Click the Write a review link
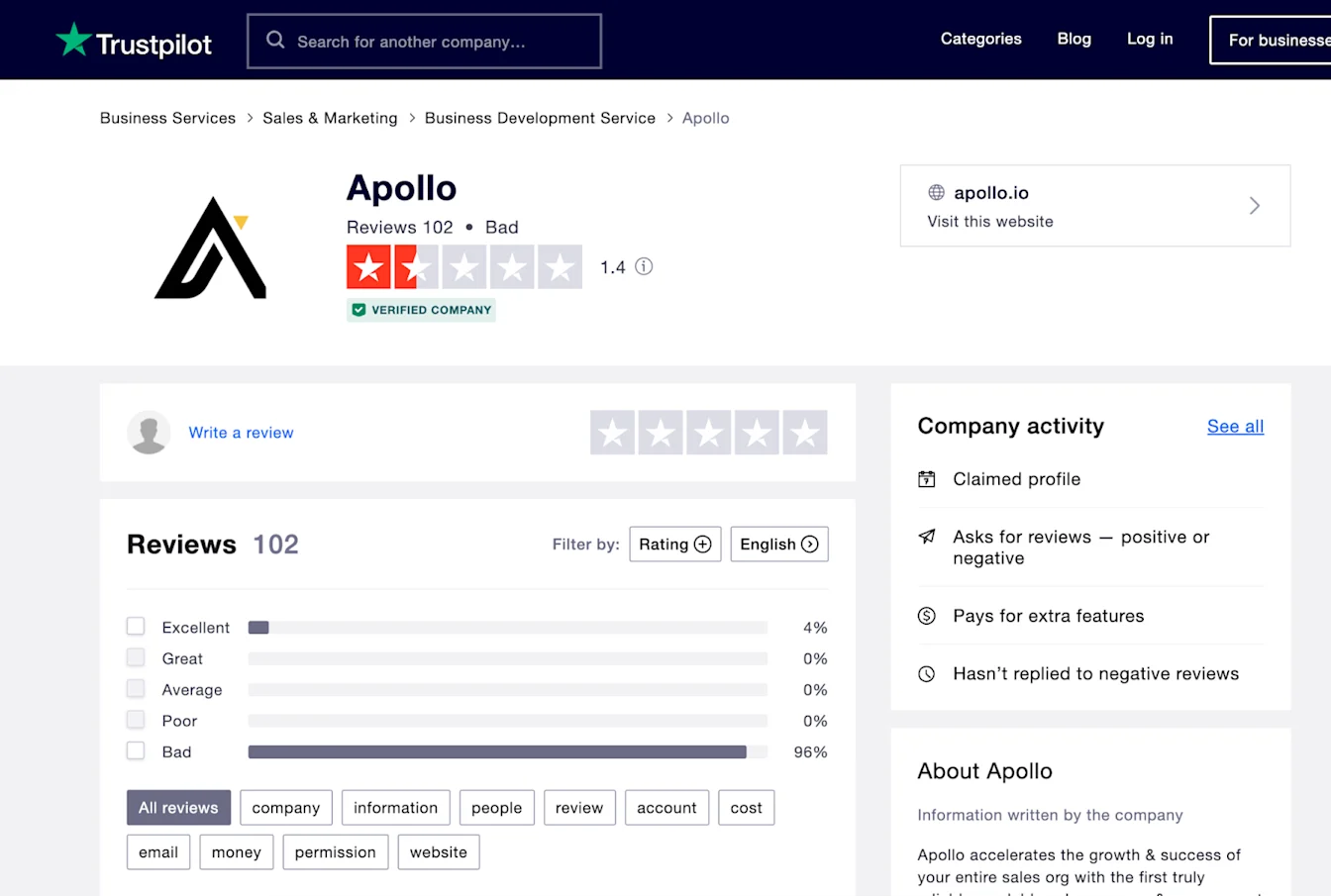Image resolution: width=1331 pixels, height=896 pixels. click(241, 433)
